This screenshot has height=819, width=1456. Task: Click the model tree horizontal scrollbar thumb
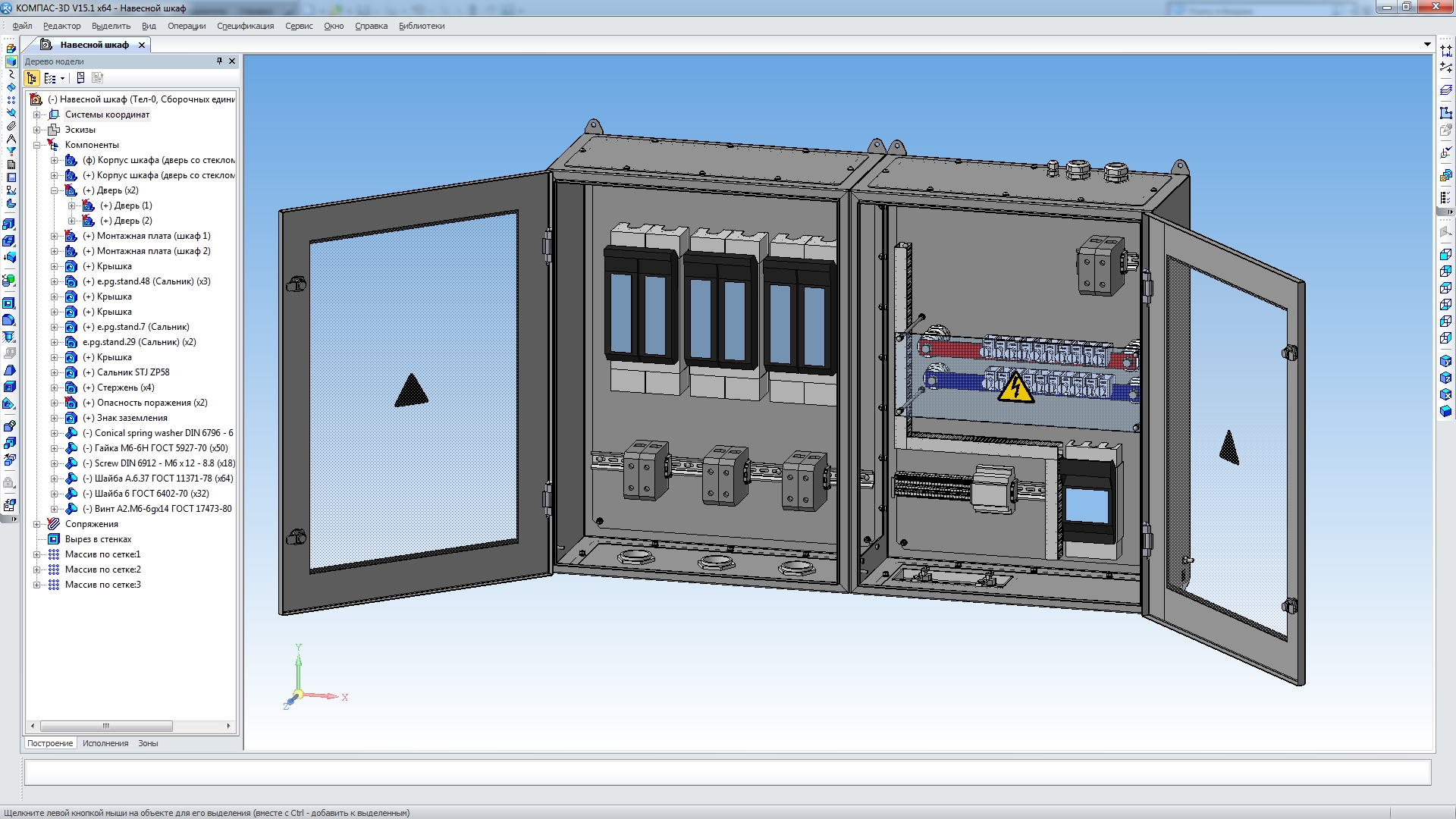coord(106,726)
